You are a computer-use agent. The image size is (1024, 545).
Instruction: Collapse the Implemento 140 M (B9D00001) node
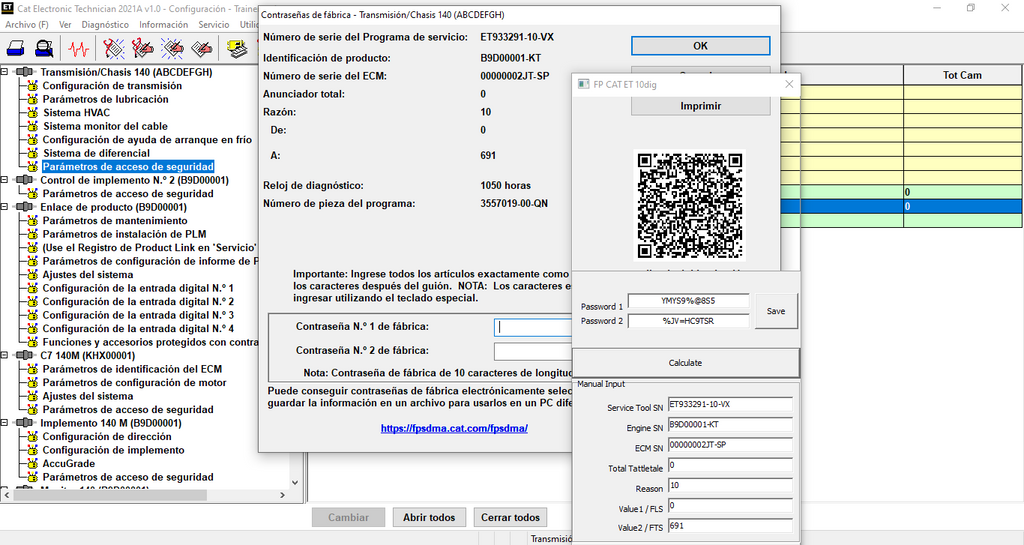click(5, 423)
